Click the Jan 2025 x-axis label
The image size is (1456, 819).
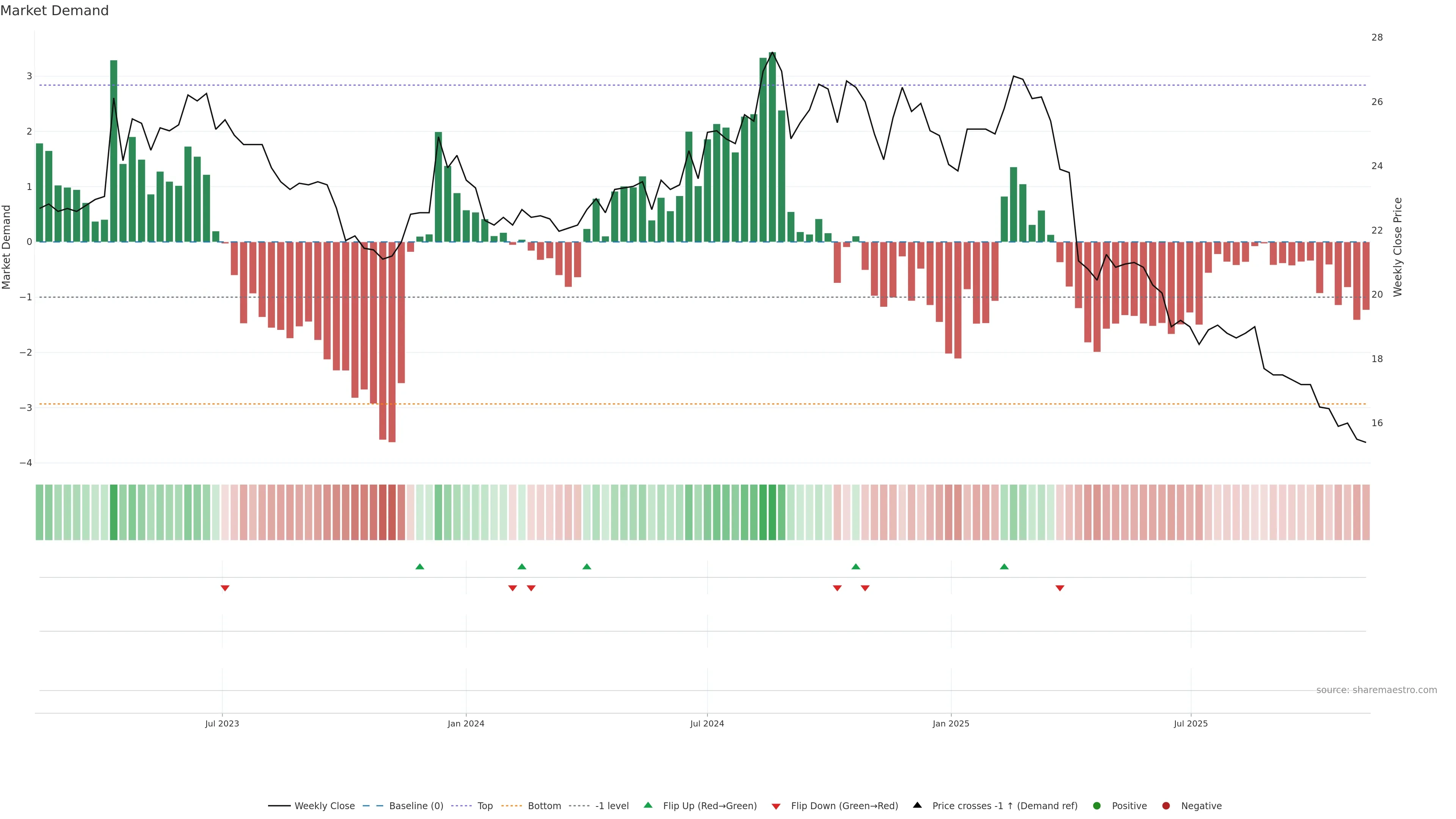(x=951, y=723)
